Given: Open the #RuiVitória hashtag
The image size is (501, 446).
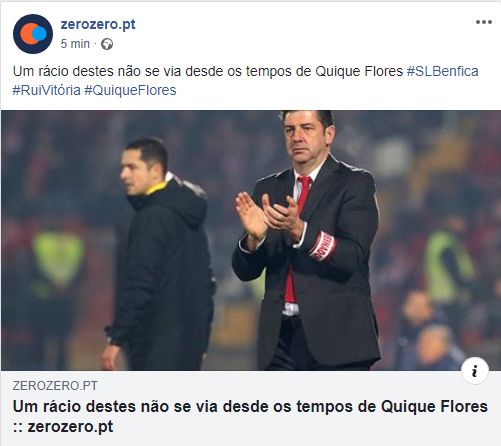Looking at the screenshot, I should [x=46, y=90].
